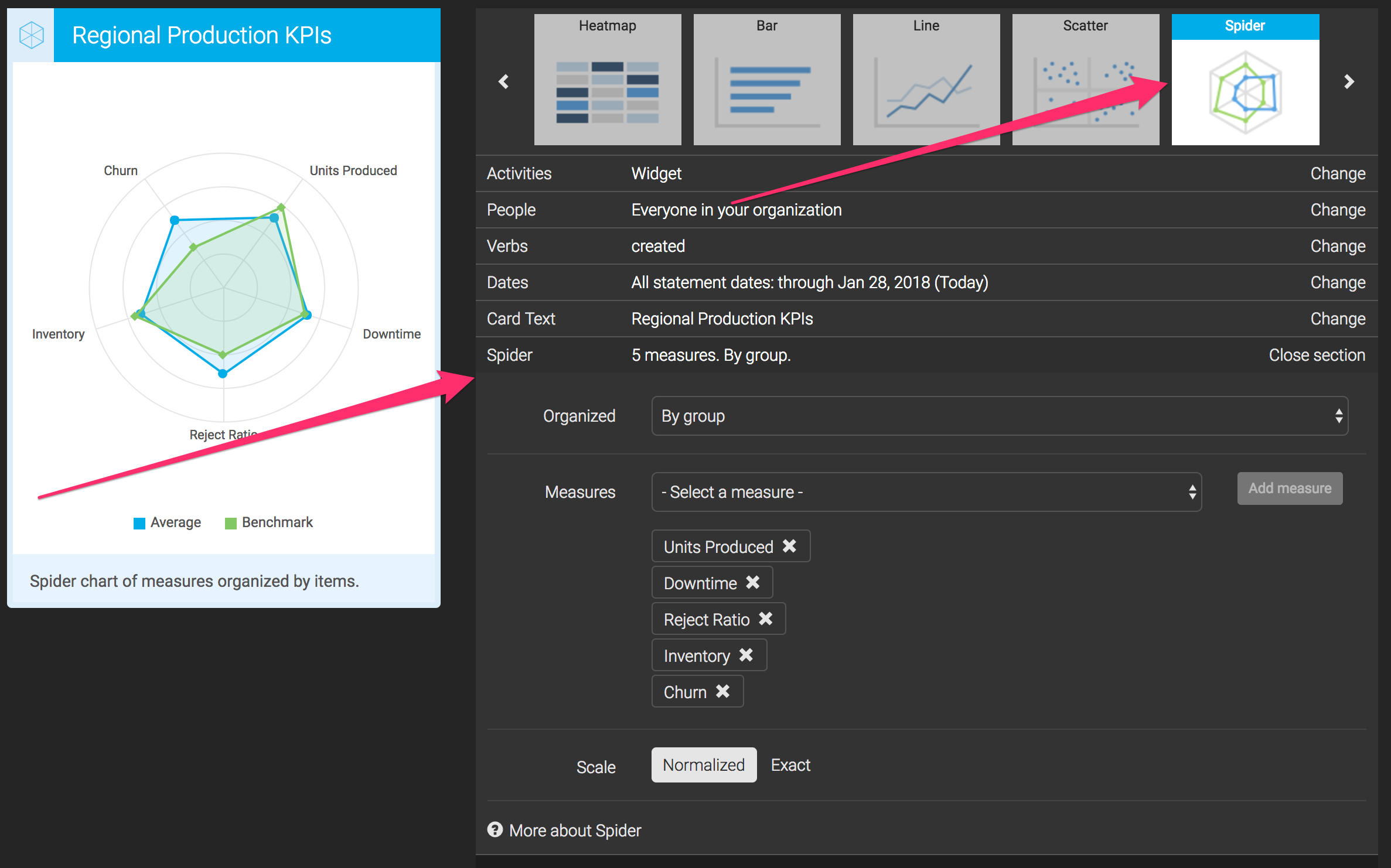This screenshot has width=1391, height=868.
Task: Switch scale to Exact
Action: click(790, 765)
